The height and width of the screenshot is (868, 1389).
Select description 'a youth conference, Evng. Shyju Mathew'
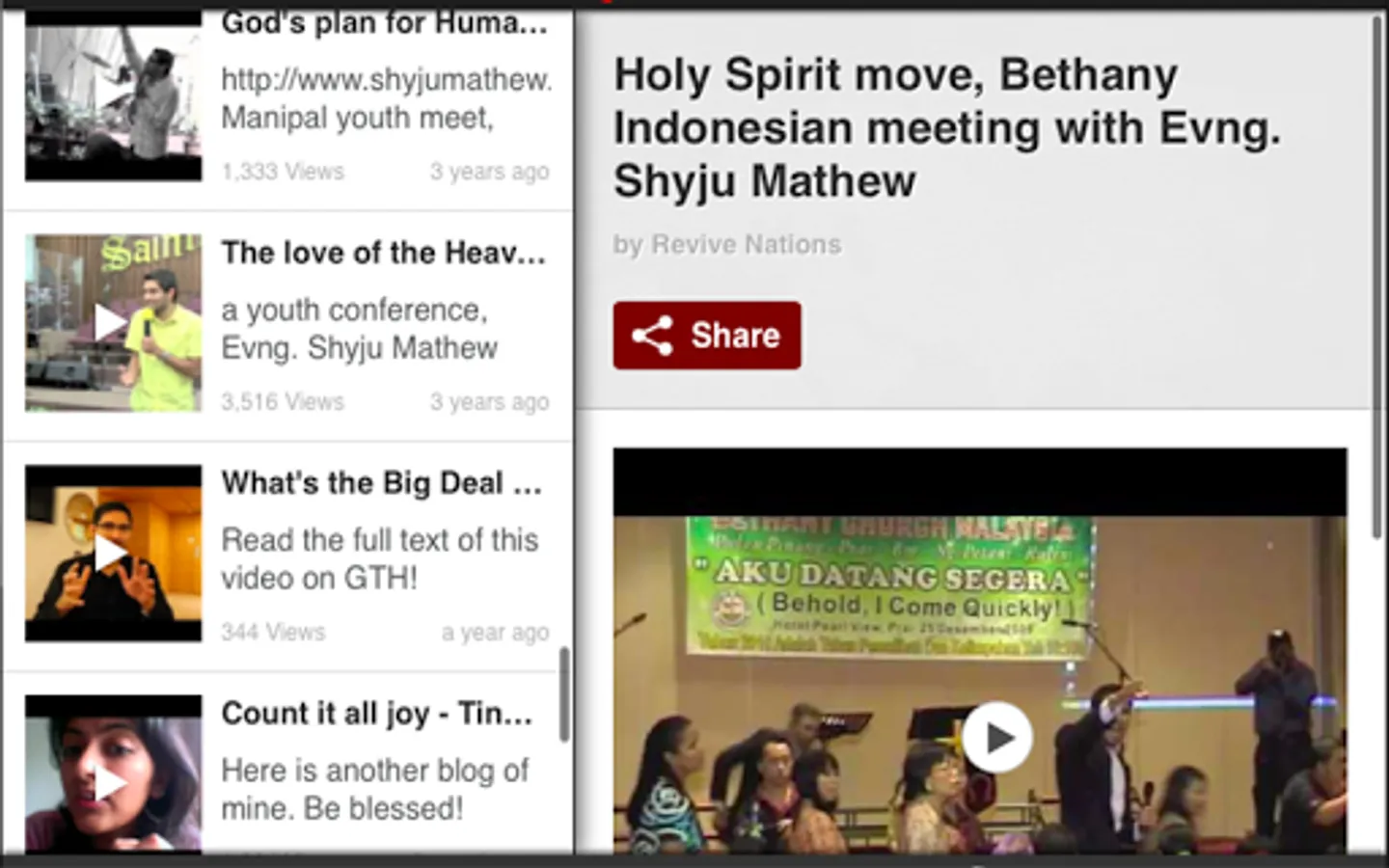(359, 329)
